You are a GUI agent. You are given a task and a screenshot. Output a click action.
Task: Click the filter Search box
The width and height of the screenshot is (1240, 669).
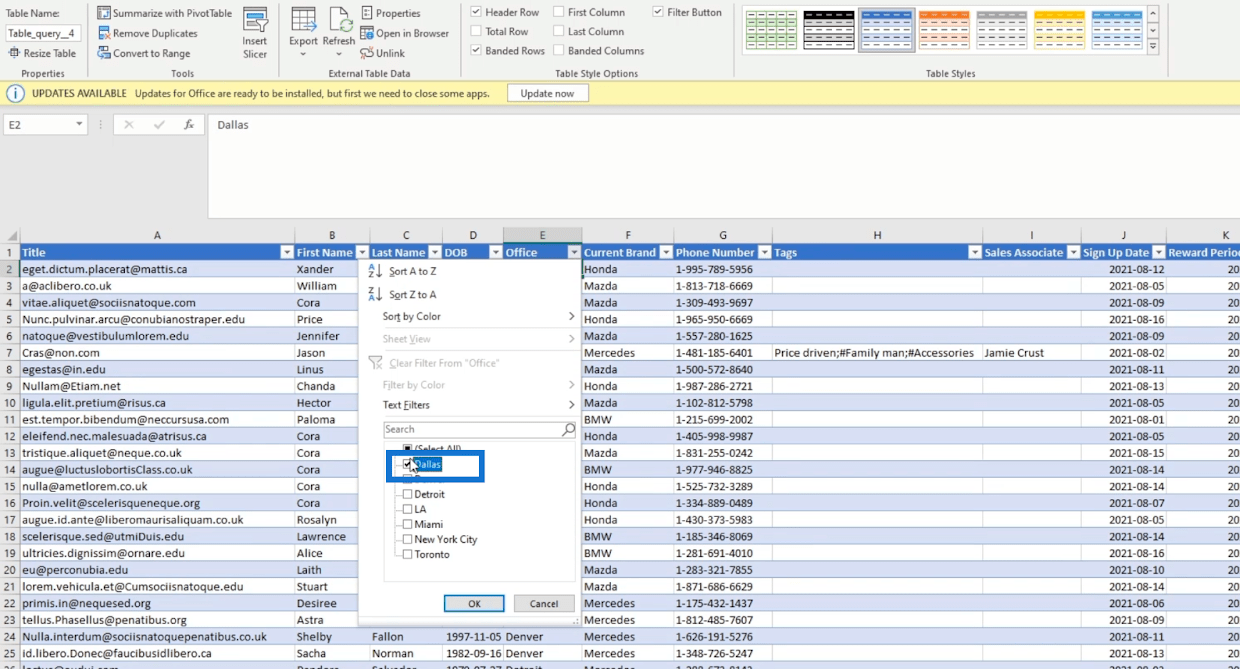tap(472, 429)
